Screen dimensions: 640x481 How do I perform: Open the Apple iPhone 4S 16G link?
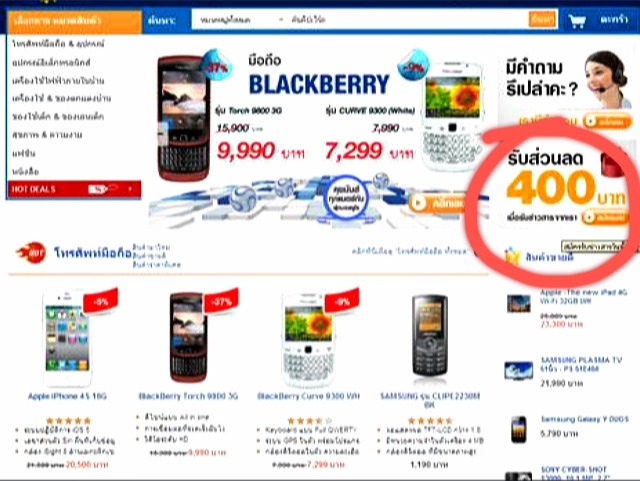pos(67,396)
